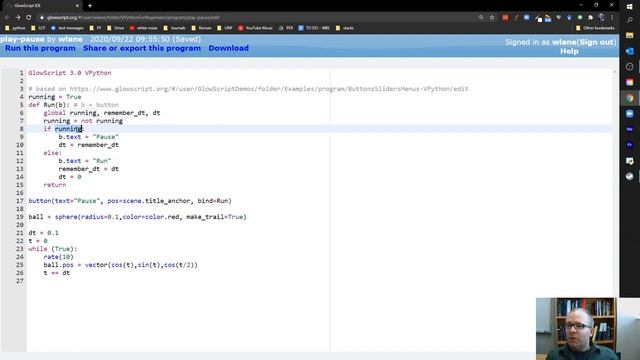This screenshot has width=640, height=360.
Task: Open Chrome three-dot menu
Action: tap(612, 18)
